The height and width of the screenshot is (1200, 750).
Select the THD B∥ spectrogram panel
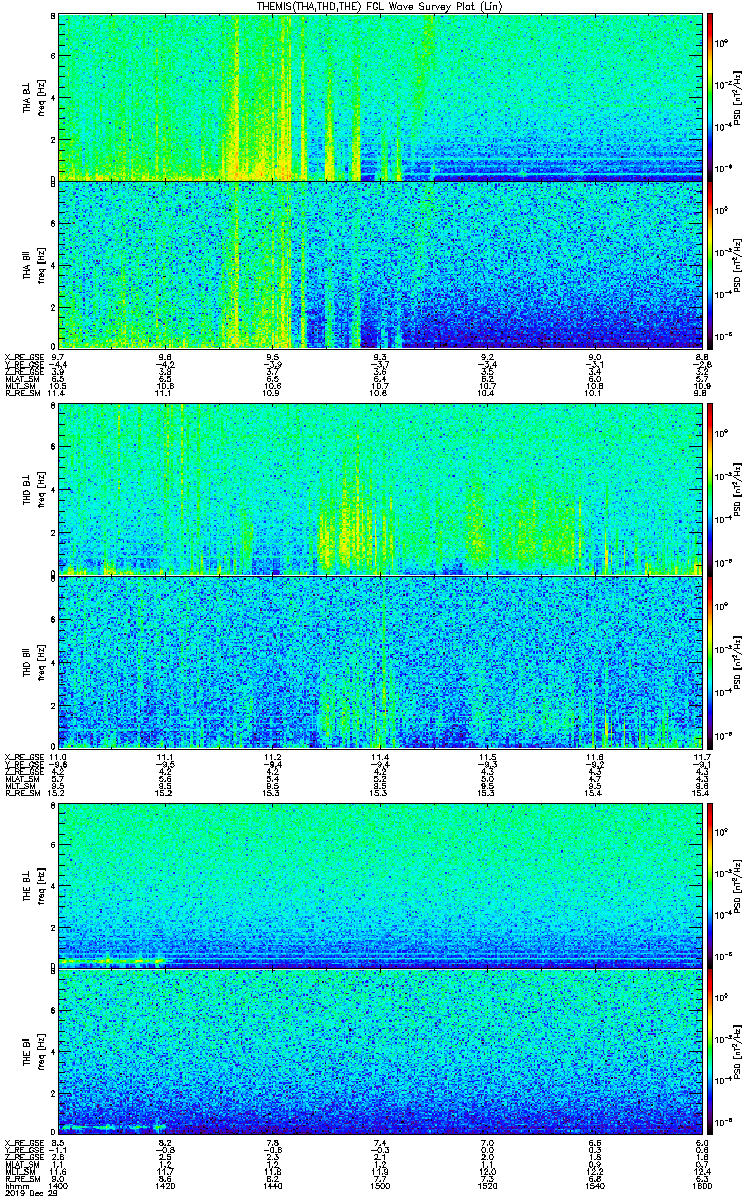pos(381,660)
